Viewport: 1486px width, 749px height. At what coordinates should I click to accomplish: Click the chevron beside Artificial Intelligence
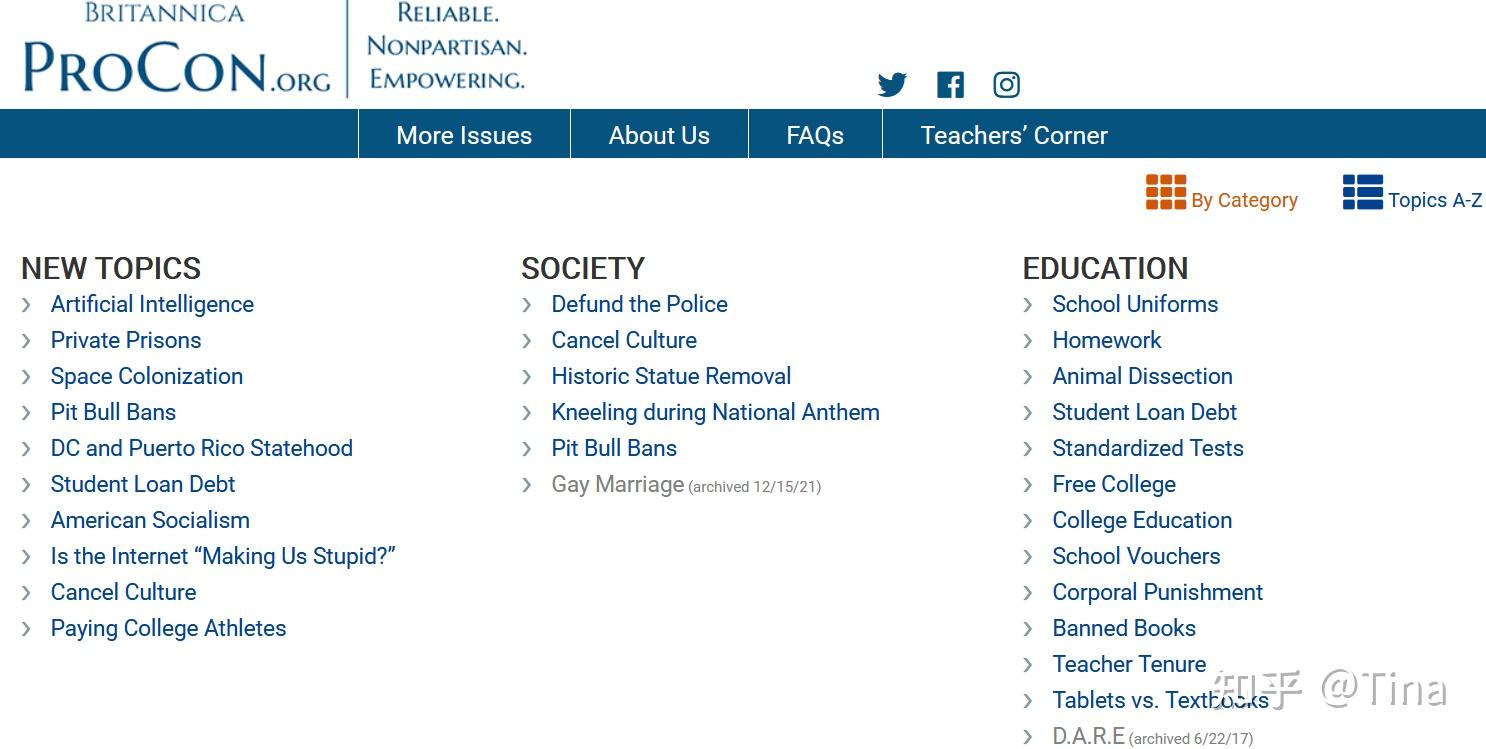coord(27,305)
